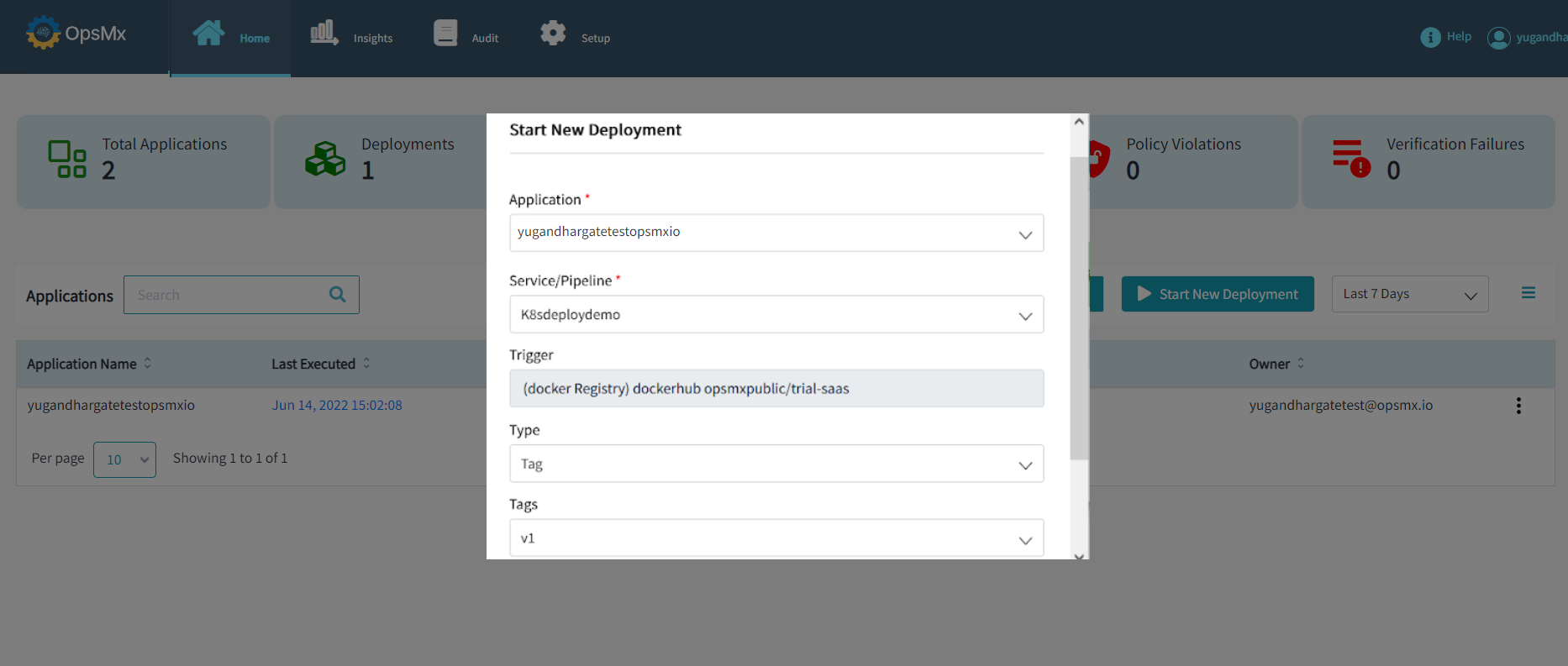Click the Home house icon
Image resolution: width=1568 pixels, height=666 pixels.
click(x=208, y=34)
